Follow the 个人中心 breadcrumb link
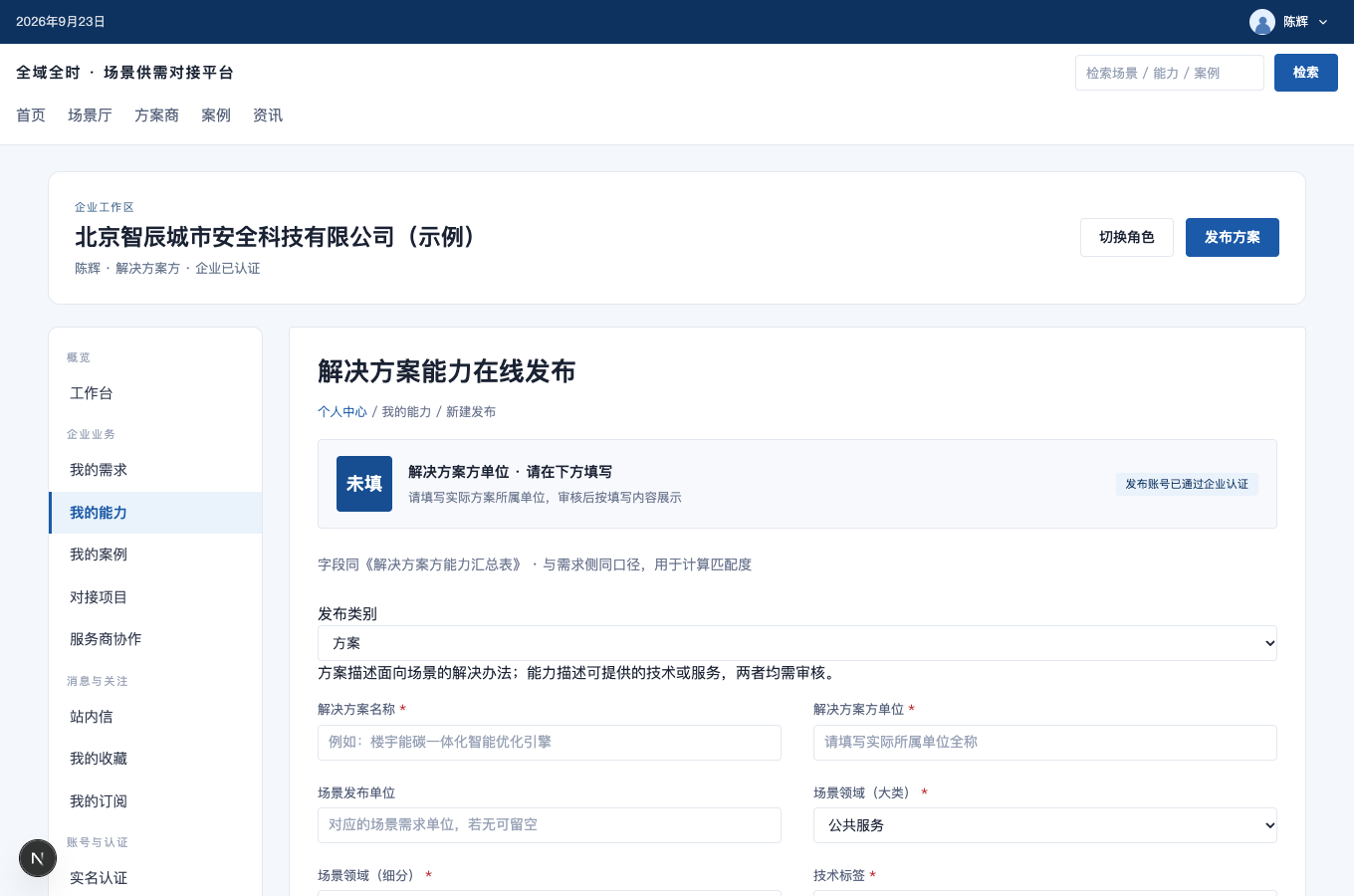This screenshot has height=896, width=1354. coord(342,411)
